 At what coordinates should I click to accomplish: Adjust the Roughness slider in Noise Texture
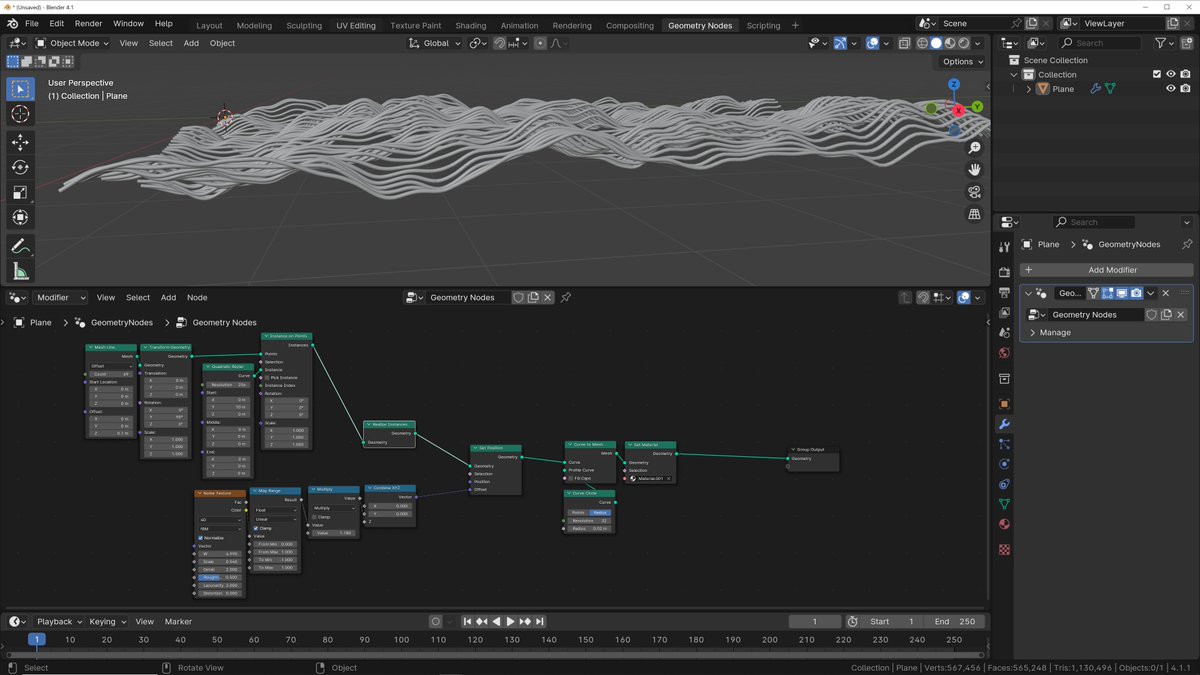[219, 577]
